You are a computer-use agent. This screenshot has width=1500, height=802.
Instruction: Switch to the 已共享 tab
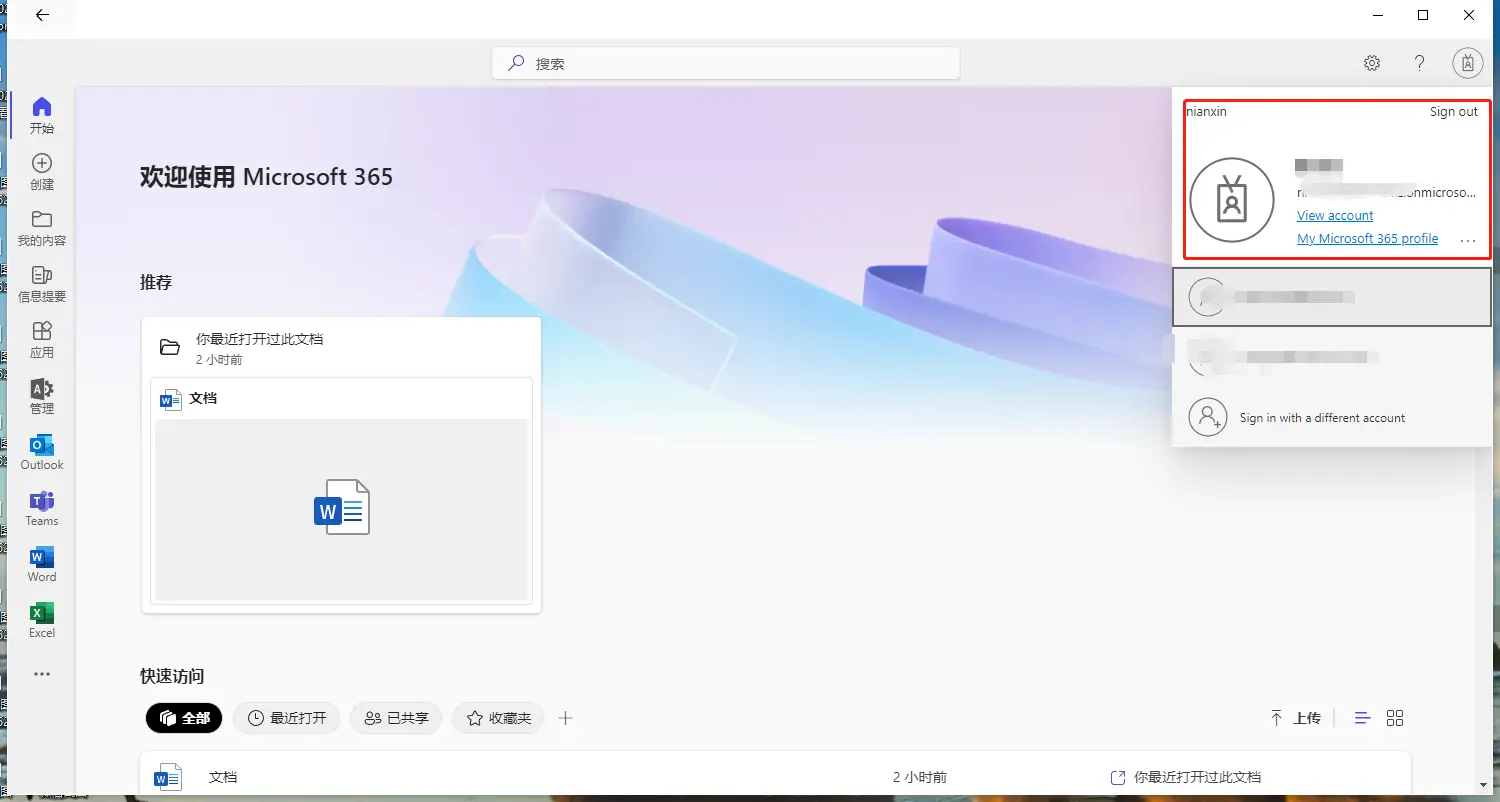396,717
